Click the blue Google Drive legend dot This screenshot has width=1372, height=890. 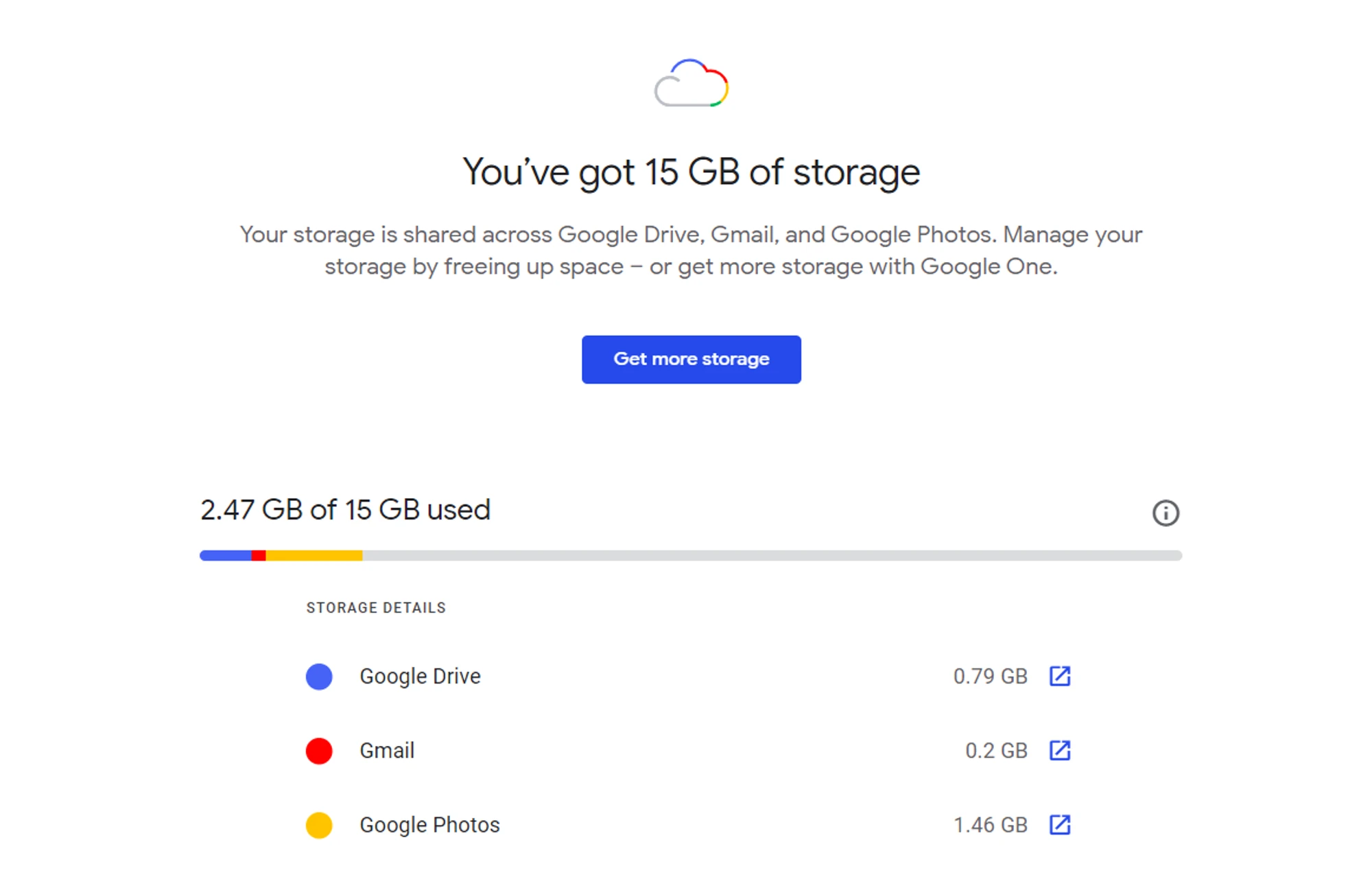319,677
